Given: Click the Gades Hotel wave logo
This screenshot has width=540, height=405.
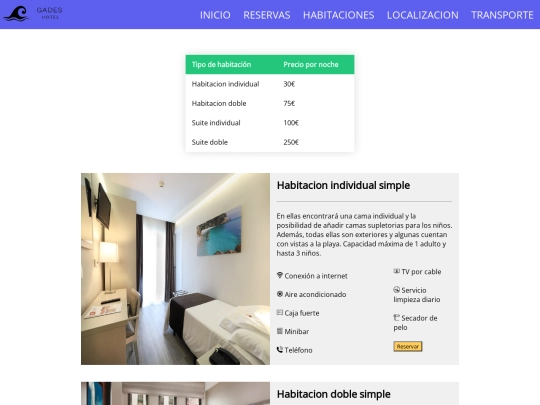Looking at the screenshot, I should (x=16, y=14).
